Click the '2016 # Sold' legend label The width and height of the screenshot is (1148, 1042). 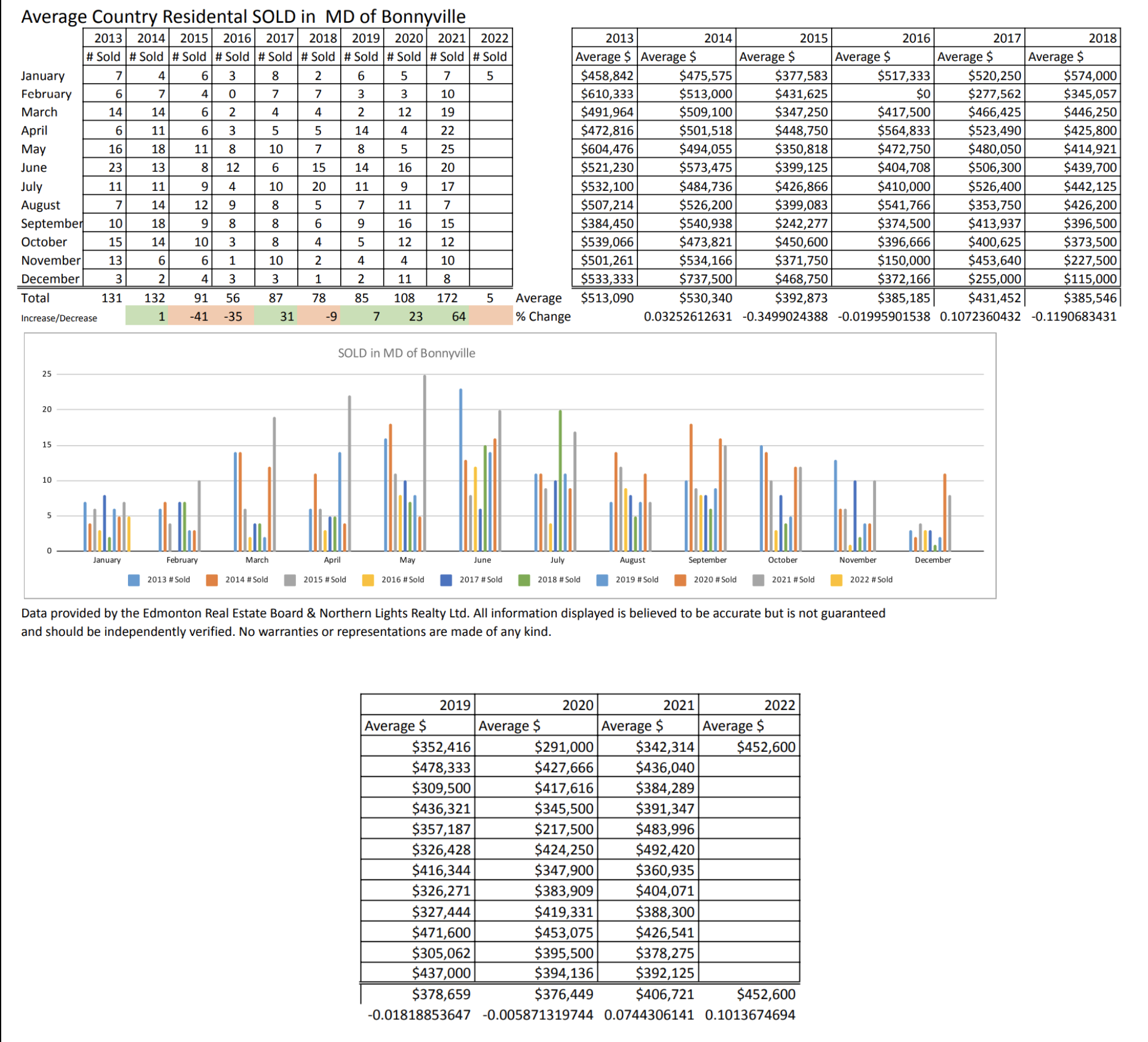pos(403,580)
